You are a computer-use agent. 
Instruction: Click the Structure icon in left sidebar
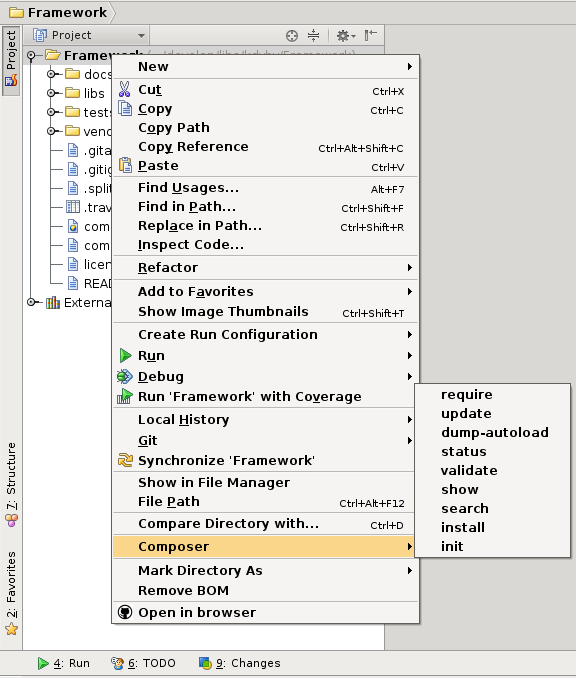pyautogui.click(x=12, y=520)
